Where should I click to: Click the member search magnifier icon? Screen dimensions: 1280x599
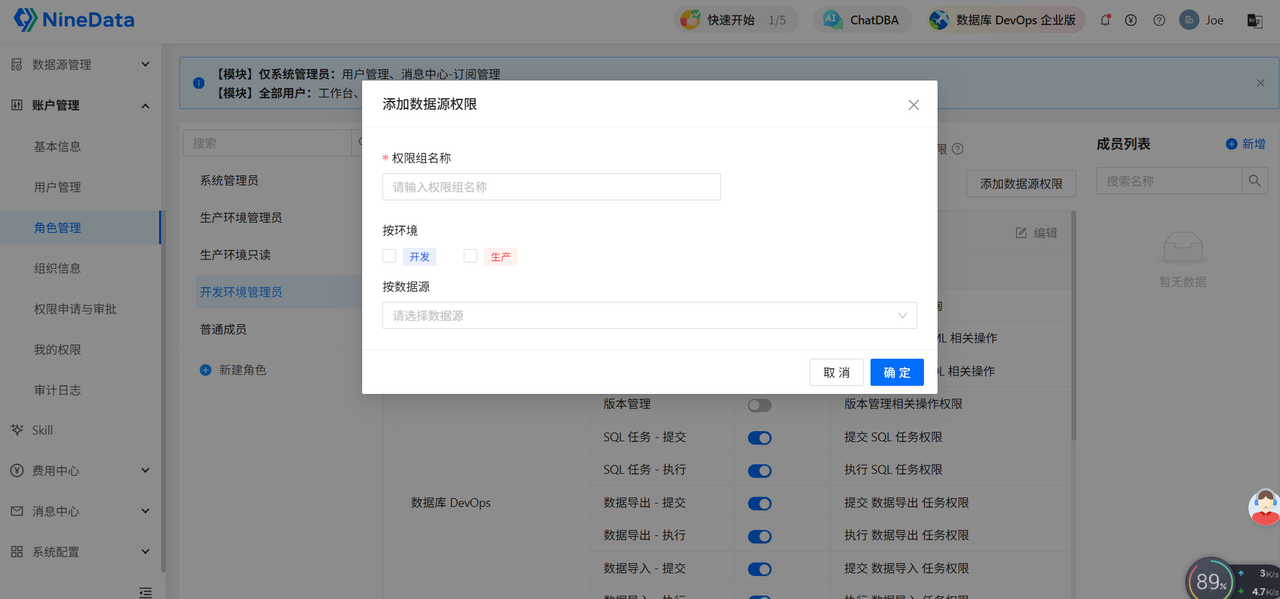click(1254, 181)
